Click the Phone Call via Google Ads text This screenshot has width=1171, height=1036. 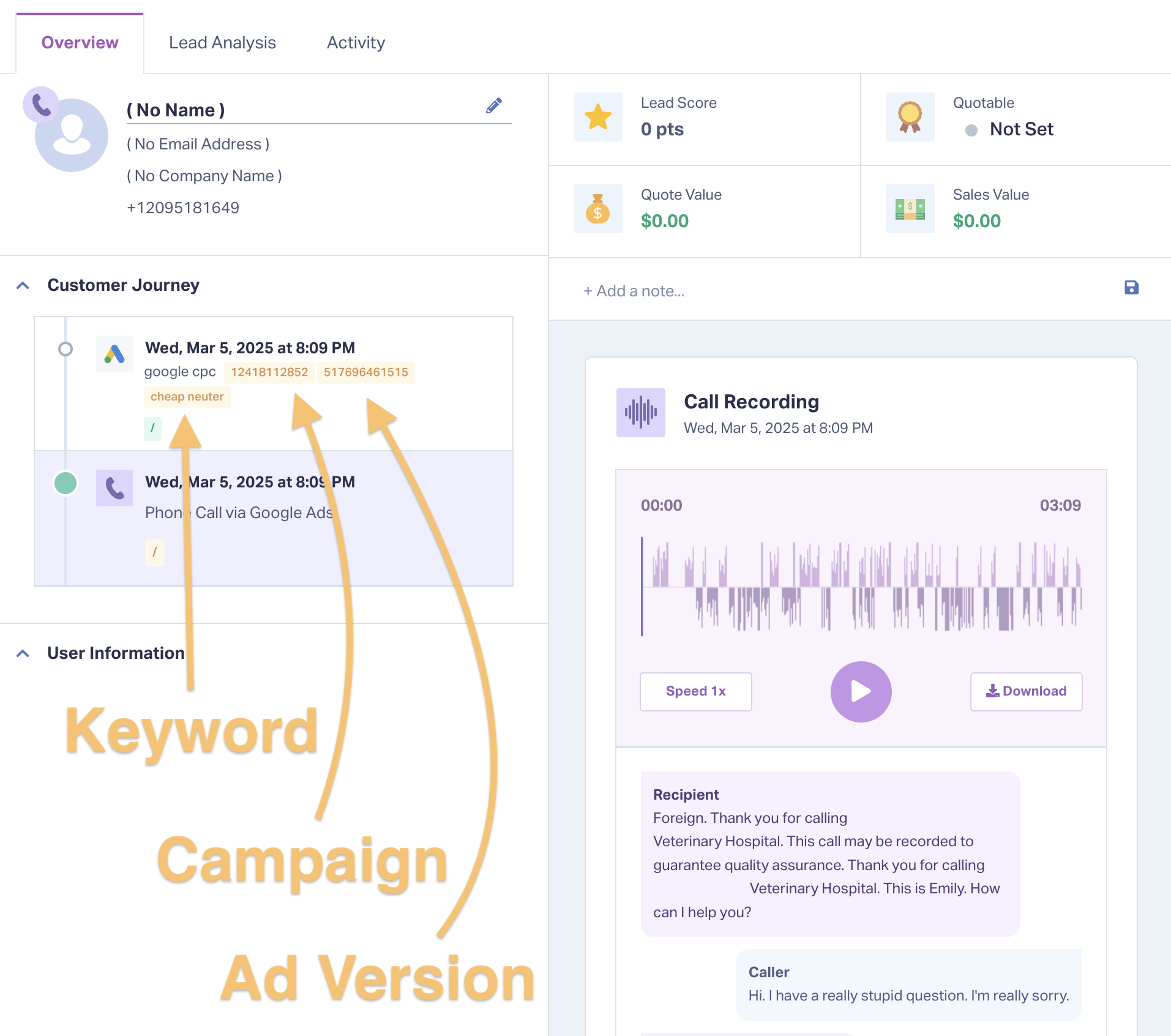tap(239, 513)
